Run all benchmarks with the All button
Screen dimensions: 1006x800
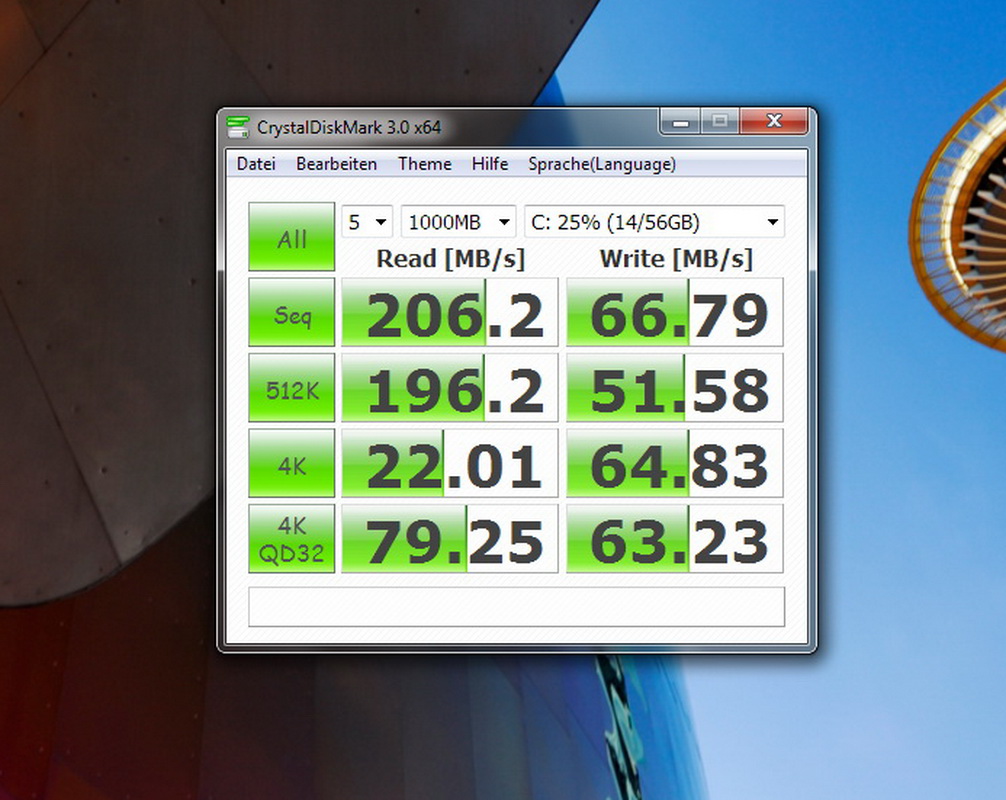pos(292,237)
